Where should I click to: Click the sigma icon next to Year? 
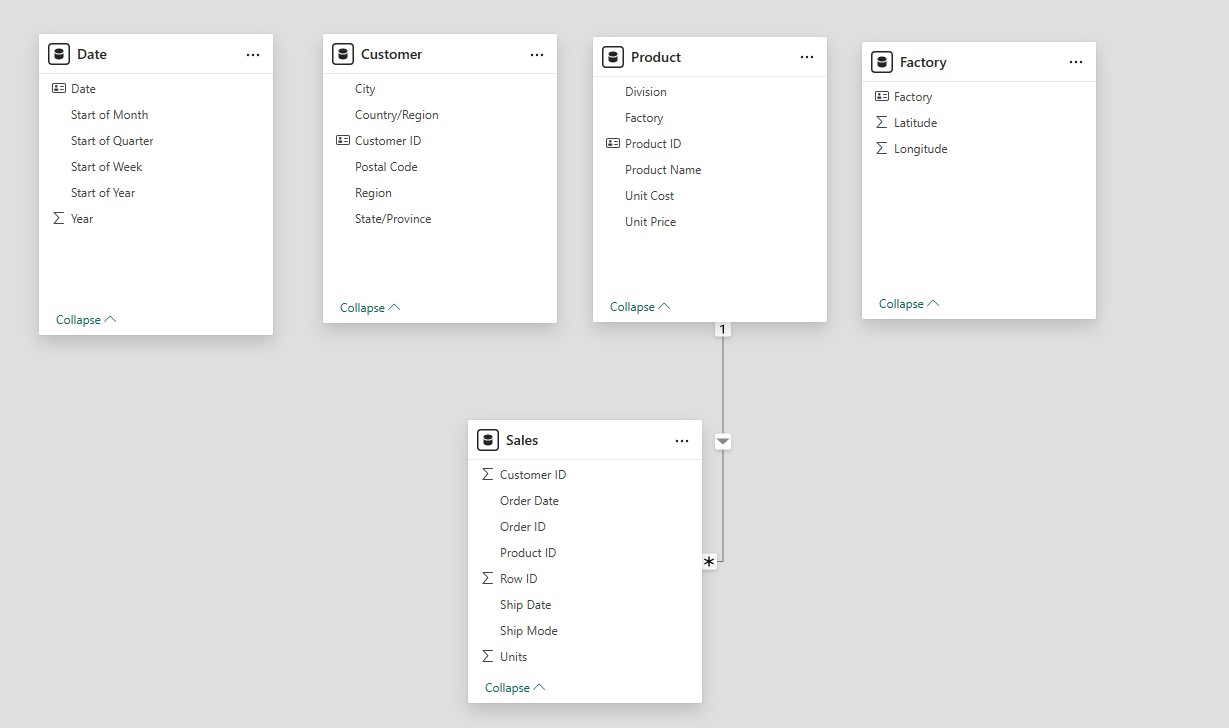point(59,219)
